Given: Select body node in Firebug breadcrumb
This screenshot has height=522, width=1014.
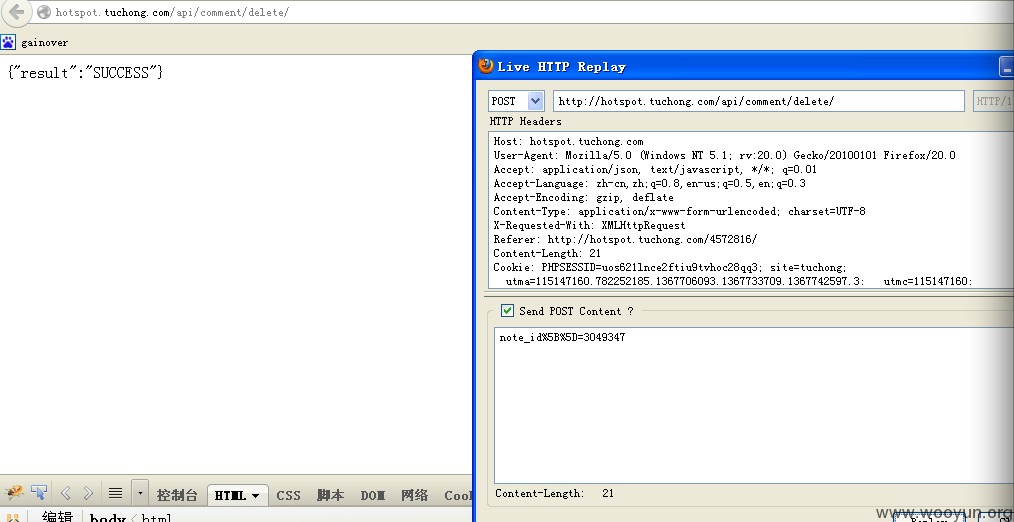Looking at the screenshot, I should coord(107,517).
